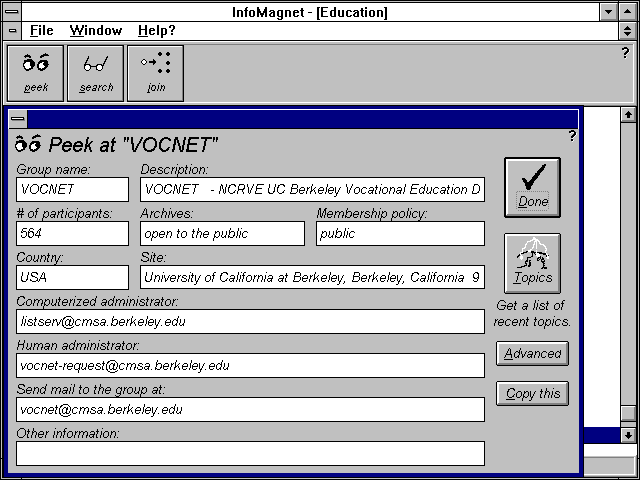
Task: Select the Human administrator email field
Action: tap(250, 365)
